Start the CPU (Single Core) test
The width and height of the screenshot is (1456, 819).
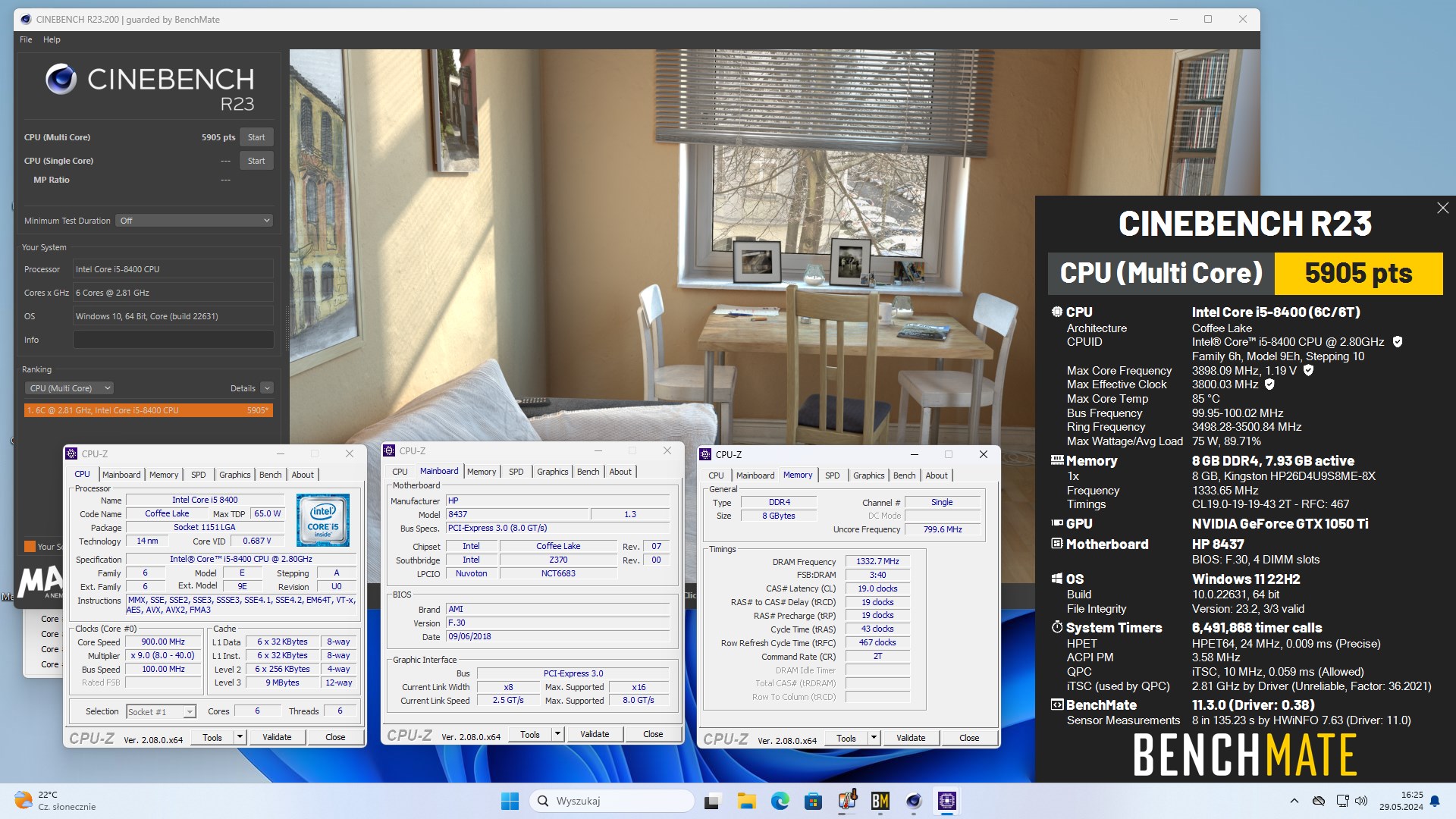point(256,161)
